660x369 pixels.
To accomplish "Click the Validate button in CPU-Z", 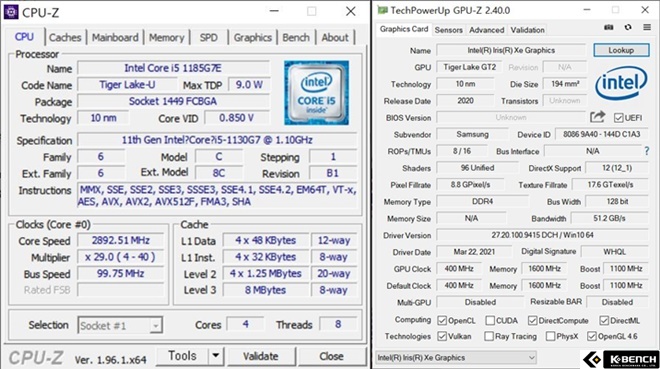I will (261, 356).
